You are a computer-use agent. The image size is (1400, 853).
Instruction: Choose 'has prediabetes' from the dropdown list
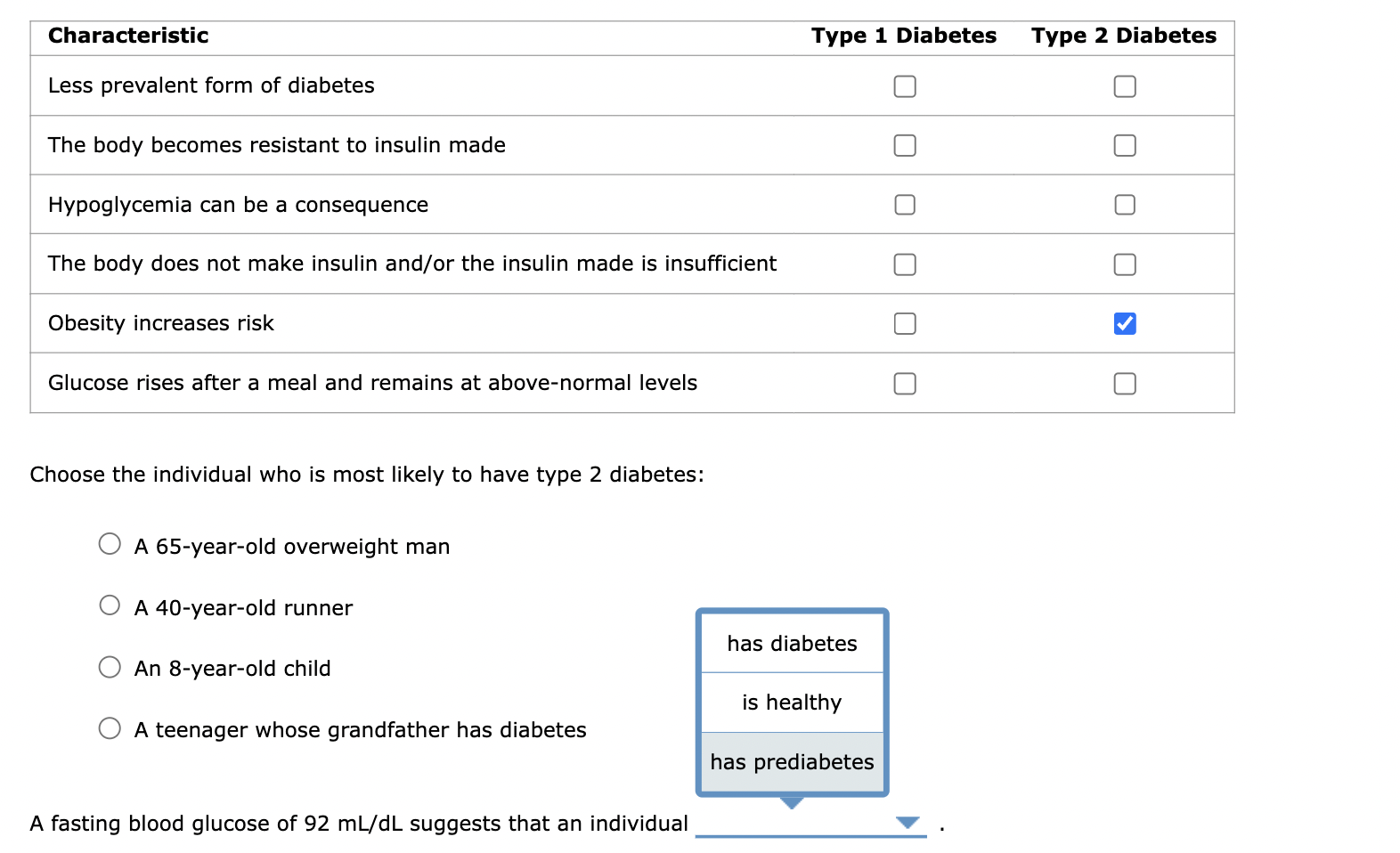click(791, 761)
